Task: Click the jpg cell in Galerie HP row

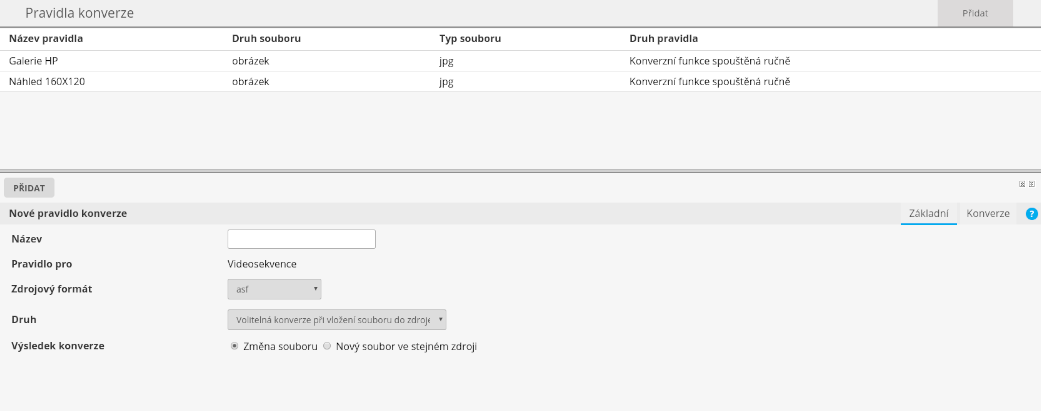Action: click(446, 61)
